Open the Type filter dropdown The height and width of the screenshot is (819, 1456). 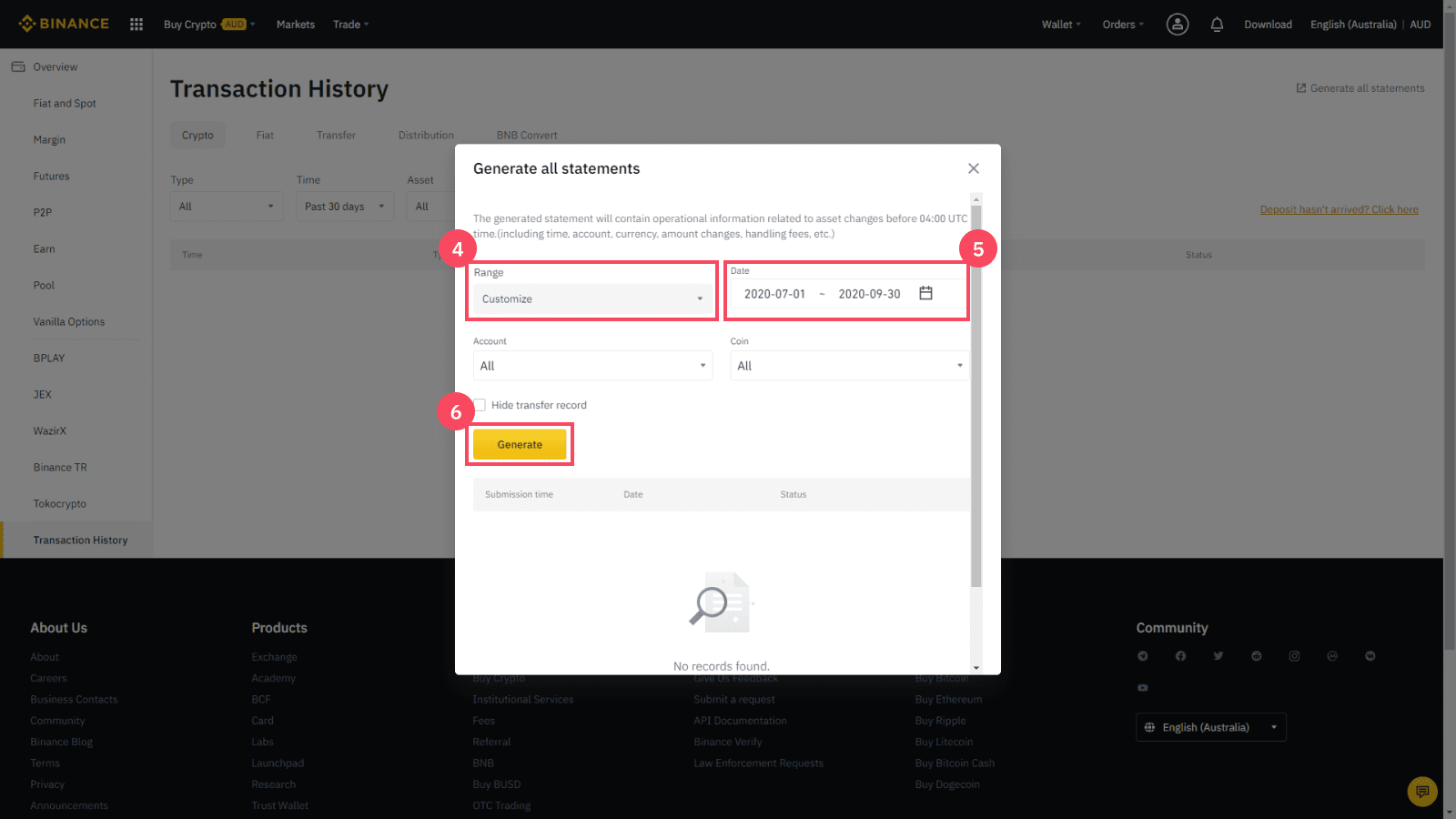coord(227,207)
